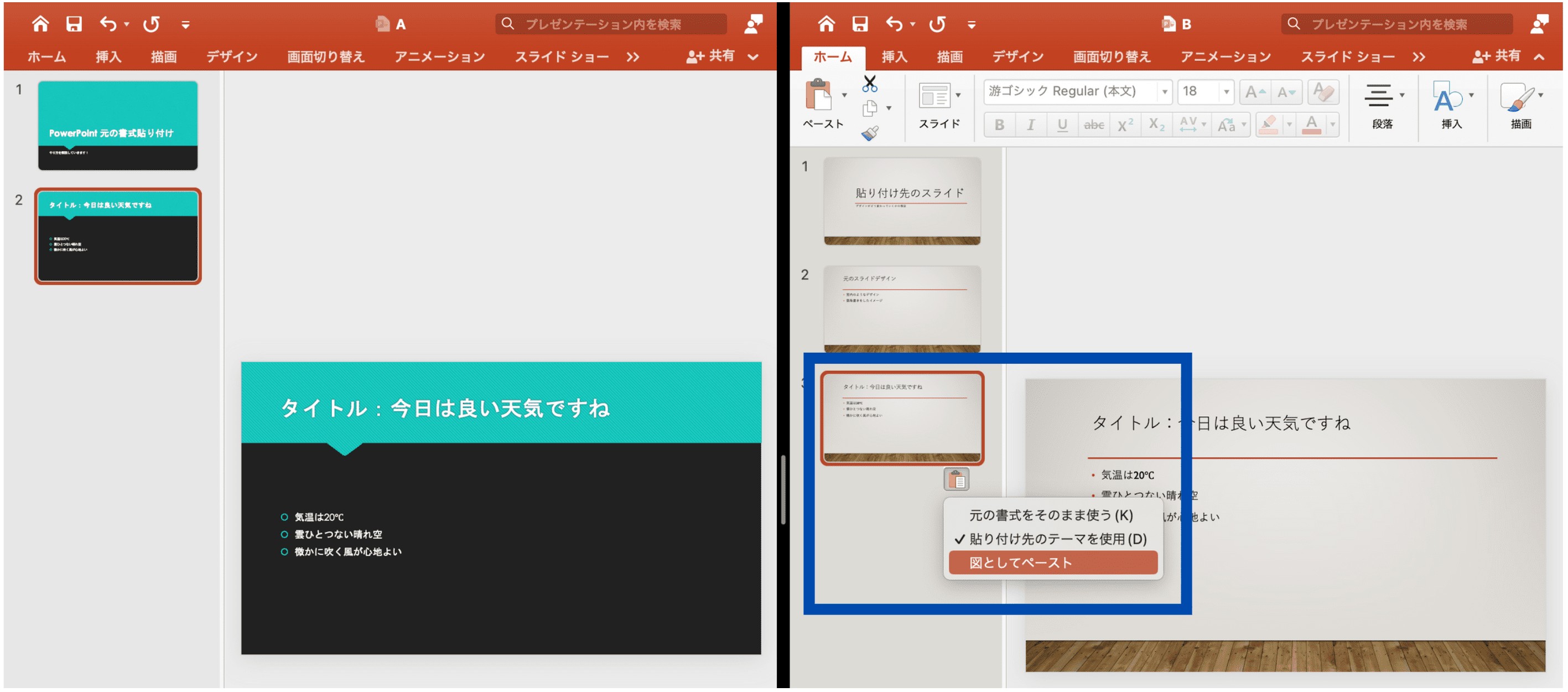Open the ペースト options dropdown arrow
The width and height of the screenshot is (1568, 692).
[x=844, y=95]
